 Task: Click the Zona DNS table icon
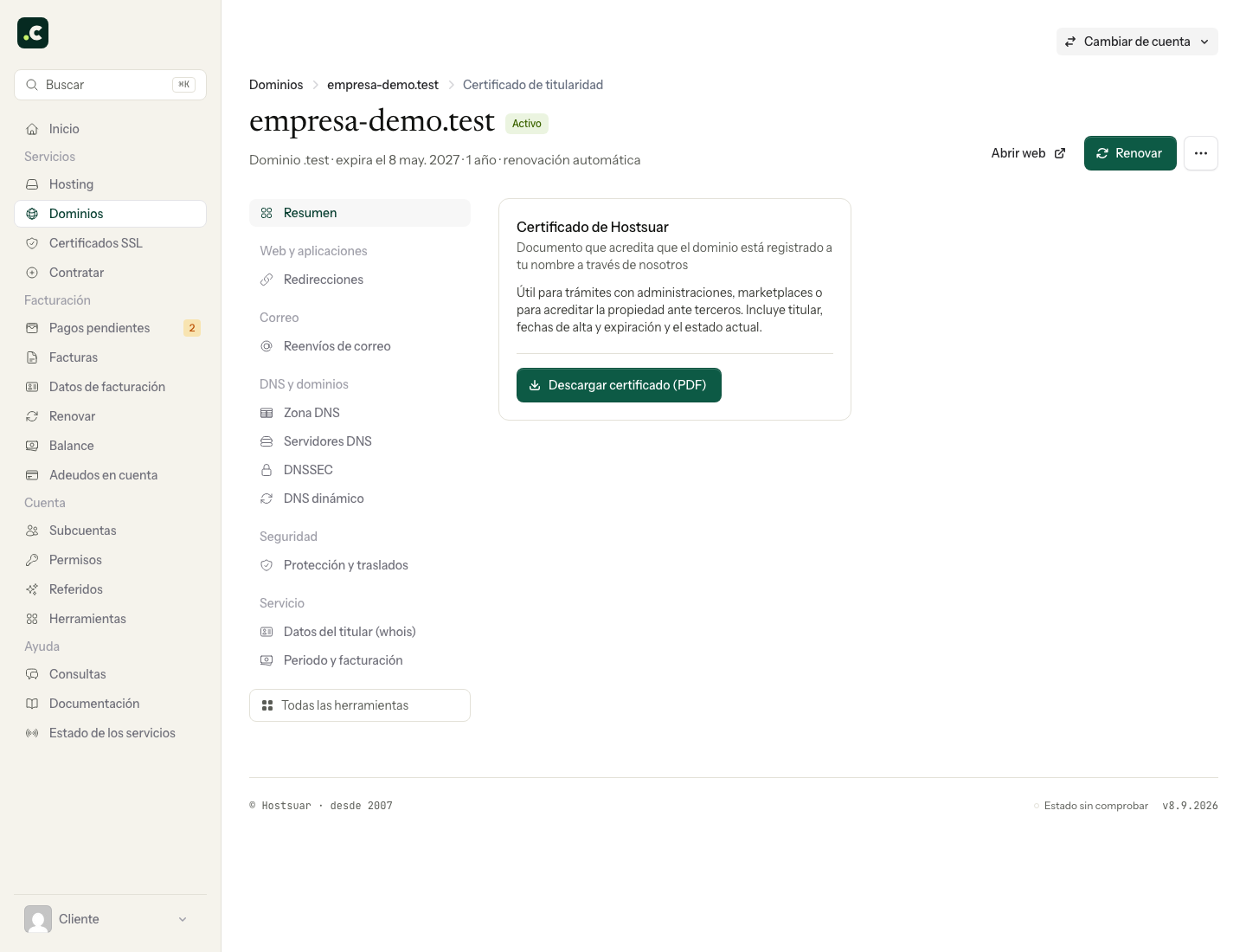click(x=267, y=413)
